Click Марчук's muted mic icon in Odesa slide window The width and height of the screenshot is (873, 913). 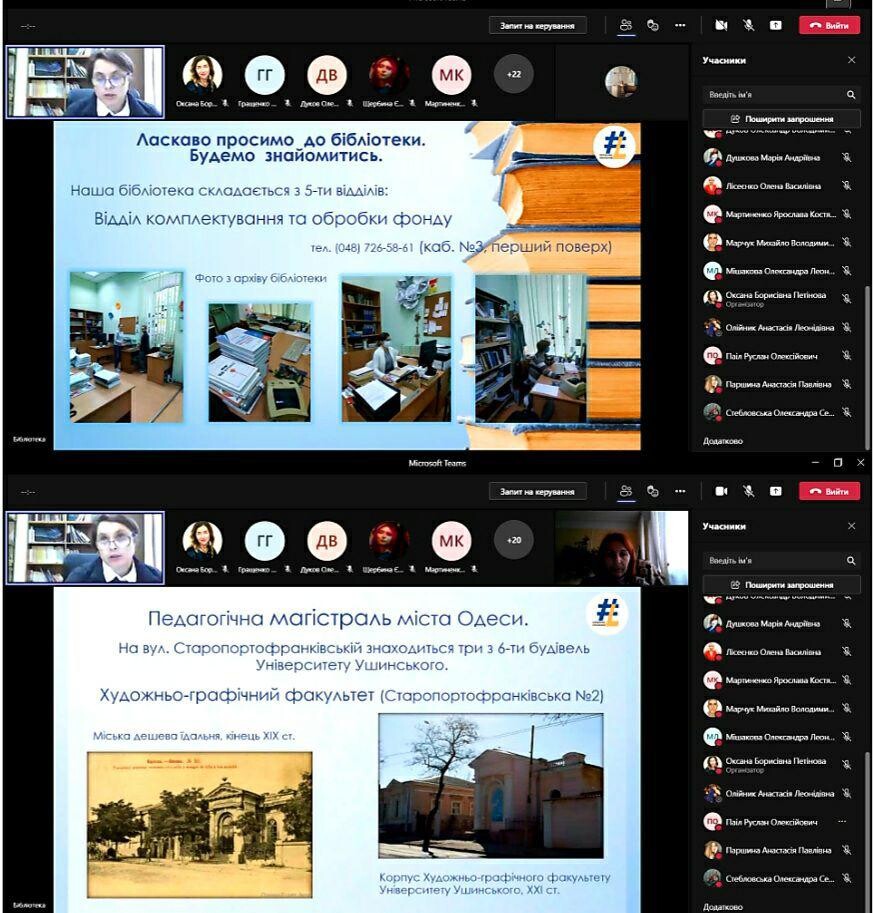pos(846,709)
